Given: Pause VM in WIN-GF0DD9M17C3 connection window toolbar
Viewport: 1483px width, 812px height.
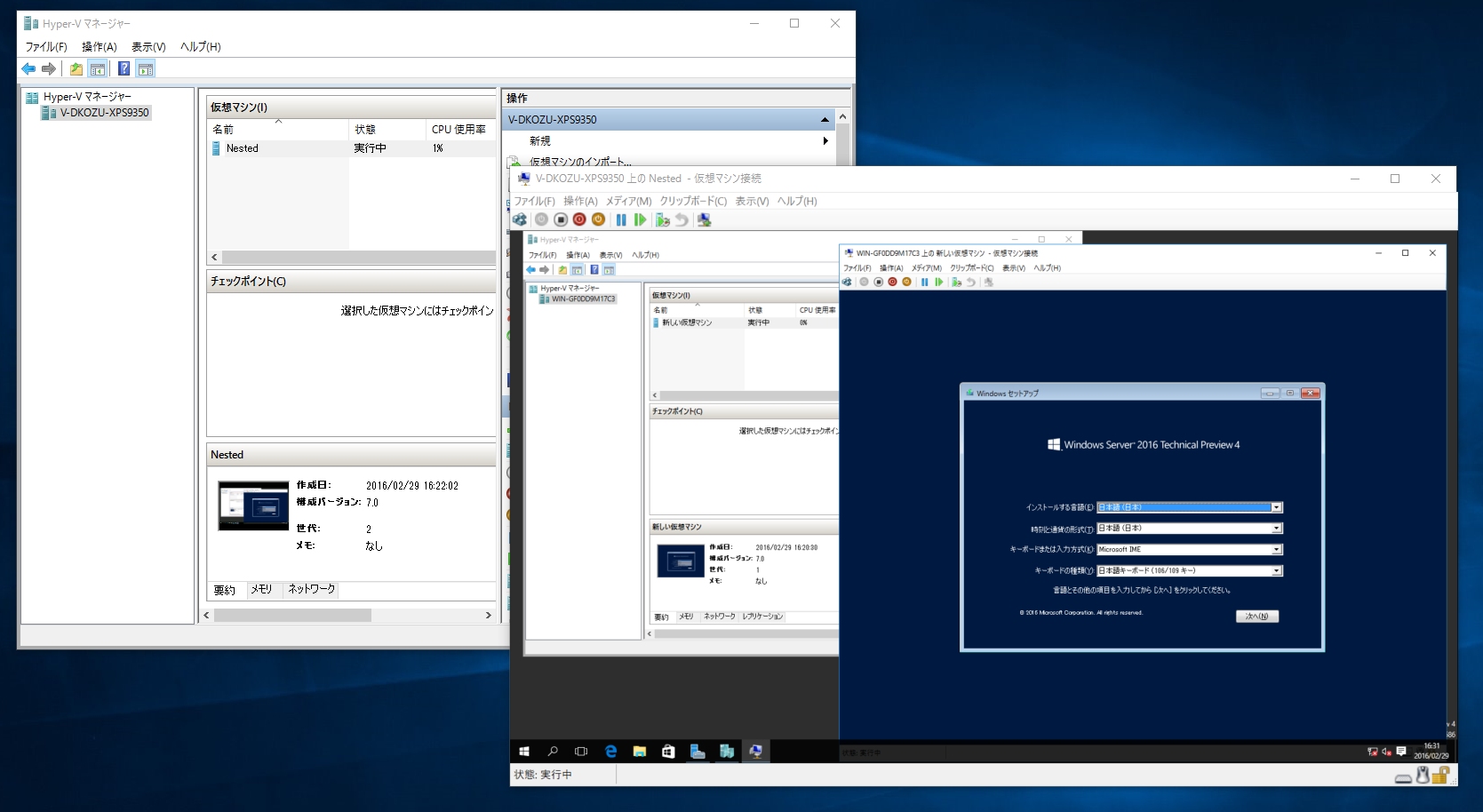Looking at the screenshot, I should (x=924, y=282).
